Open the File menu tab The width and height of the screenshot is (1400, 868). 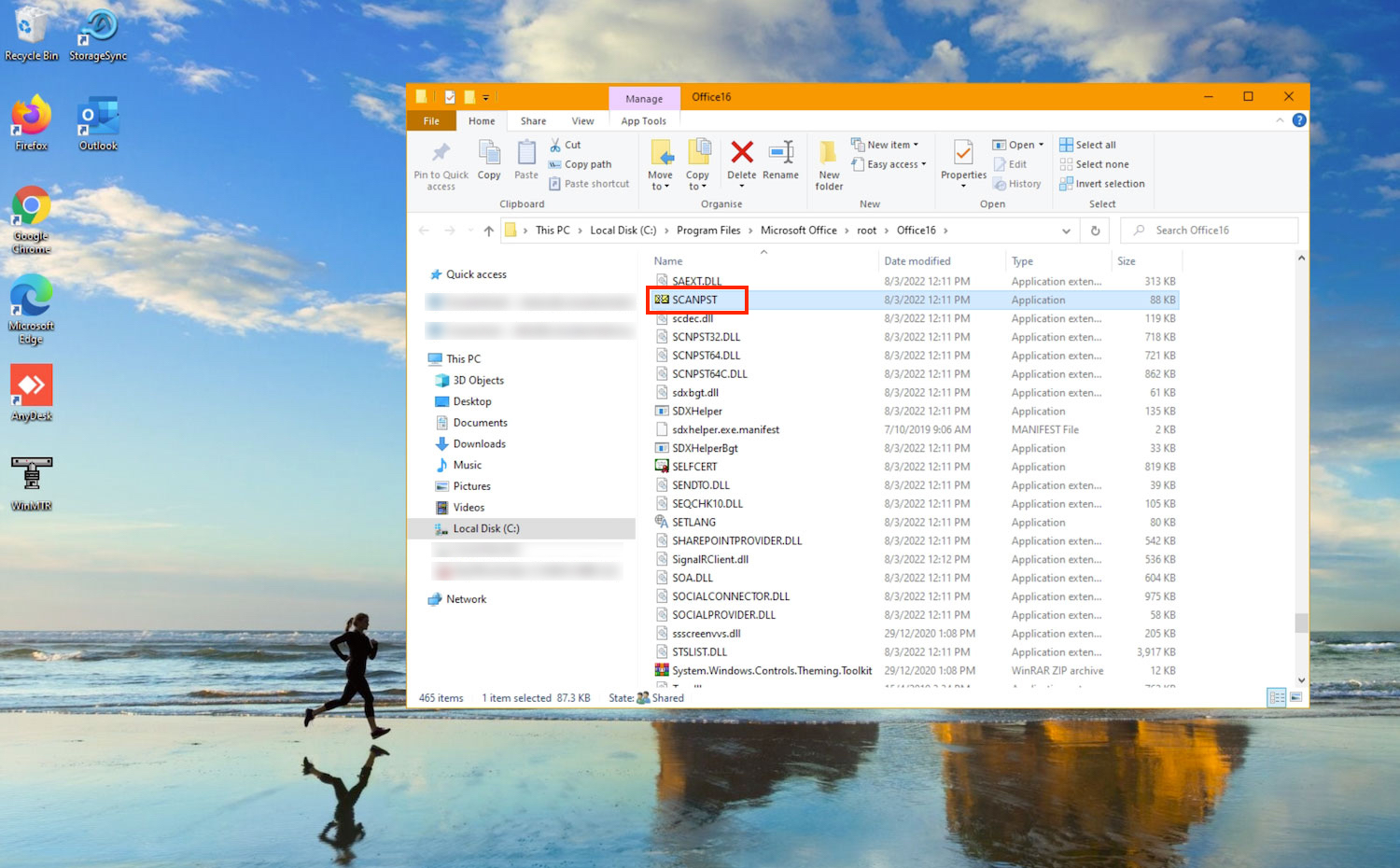click(431, 121)
